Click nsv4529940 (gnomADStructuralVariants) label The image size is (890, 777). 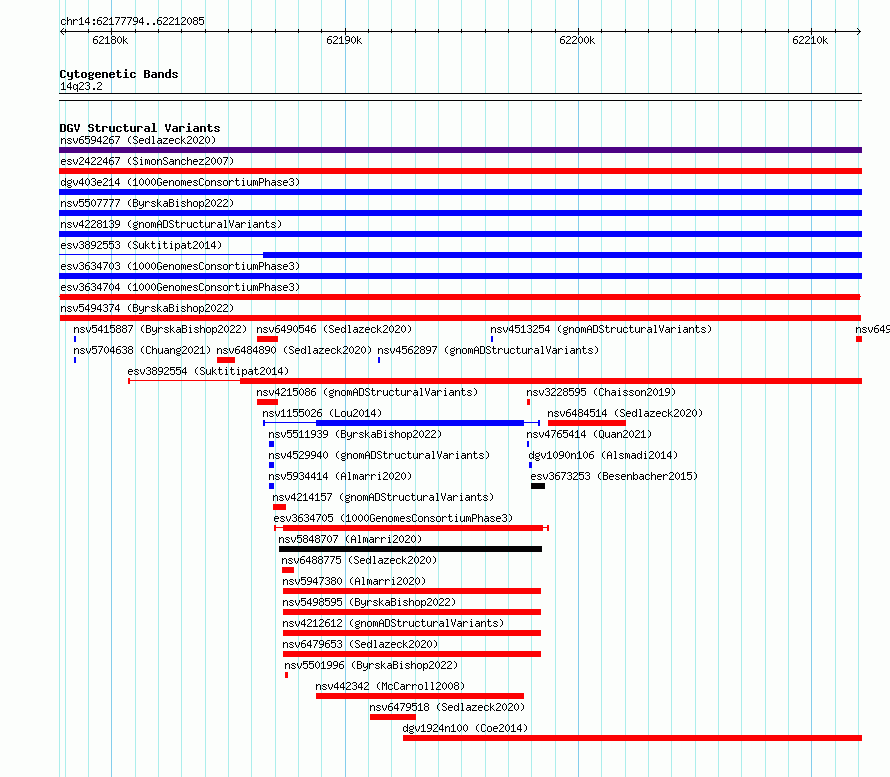click(x=379, y=455)
